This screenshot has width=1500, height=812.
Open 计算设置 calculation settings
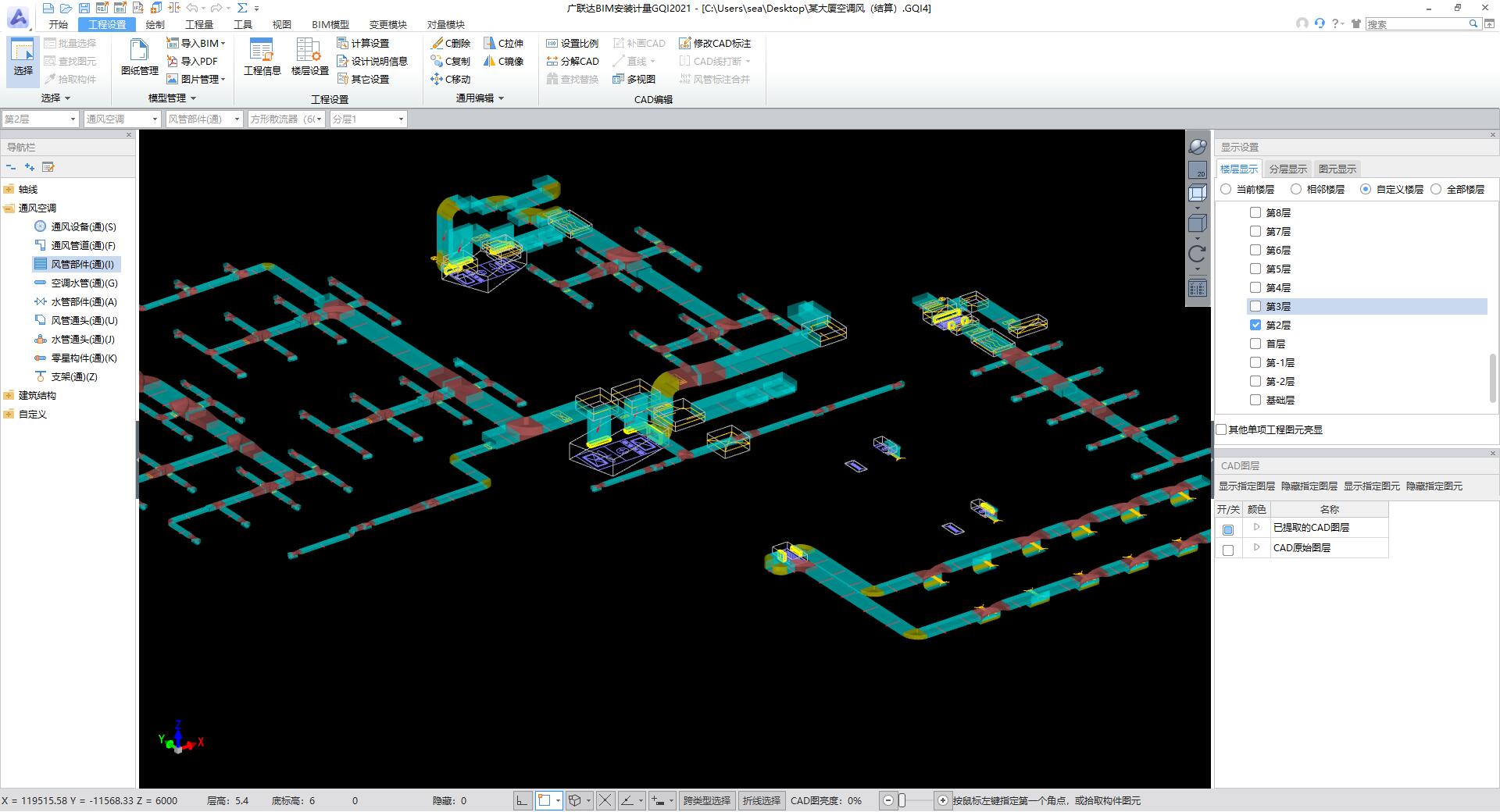coord(362,43)
